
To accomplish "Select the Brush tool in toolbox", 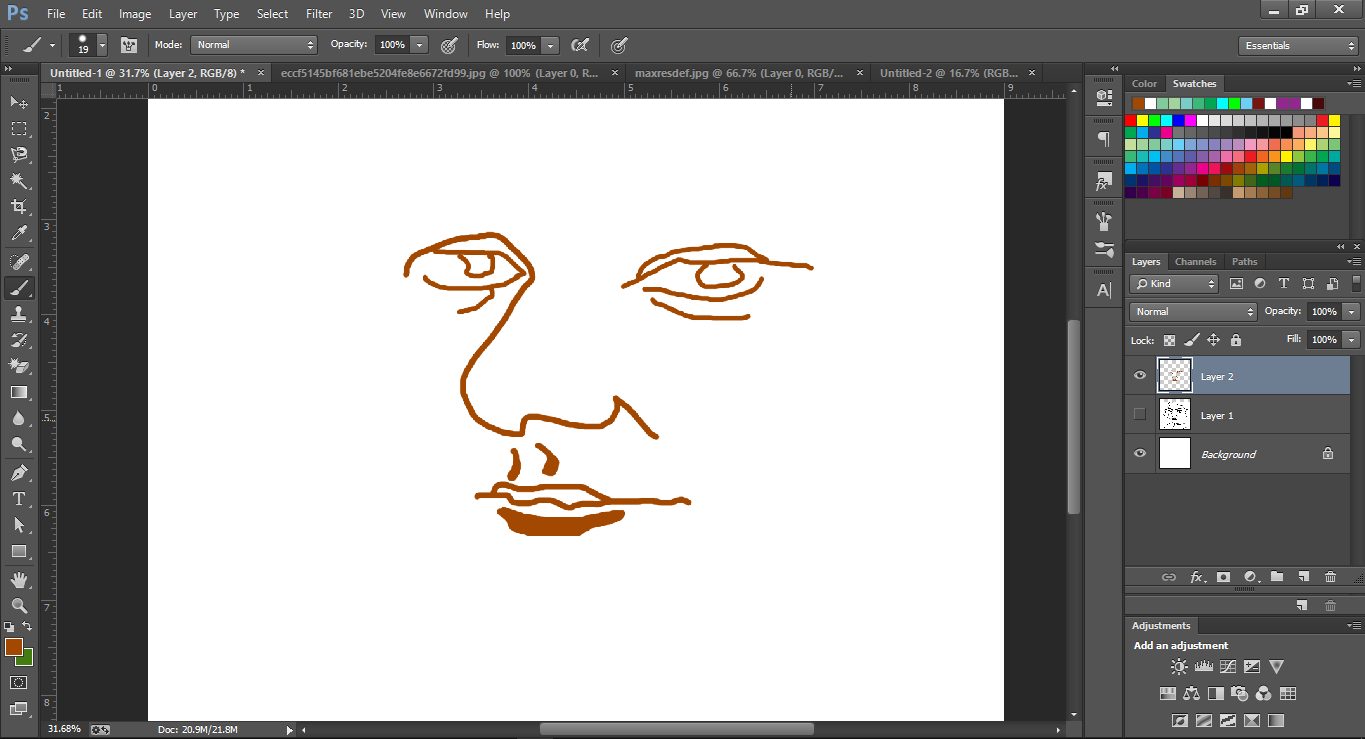I will tap(19, 288).
